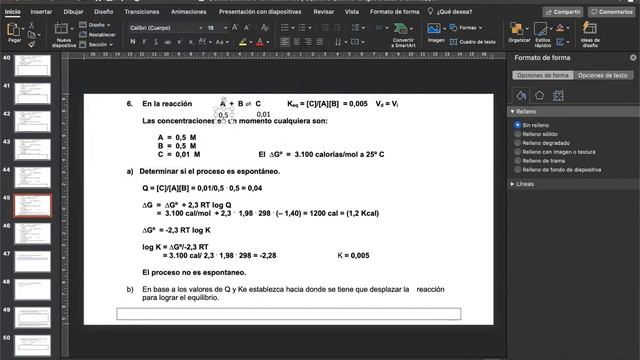The height and width of the screenshot is (360, 640).
Task: Click the Pegar paste icon
Action: (14, 30)
